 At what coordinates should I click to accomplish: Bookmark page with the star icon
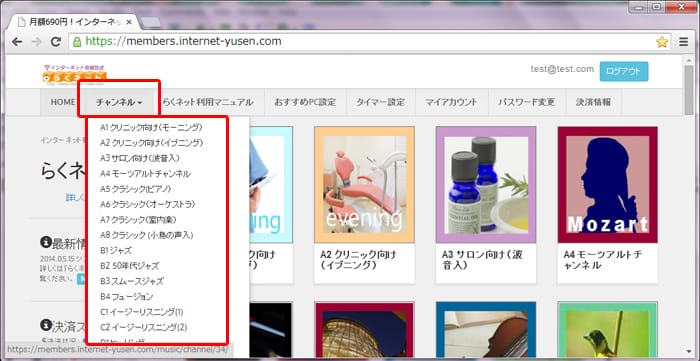point(662,42)
